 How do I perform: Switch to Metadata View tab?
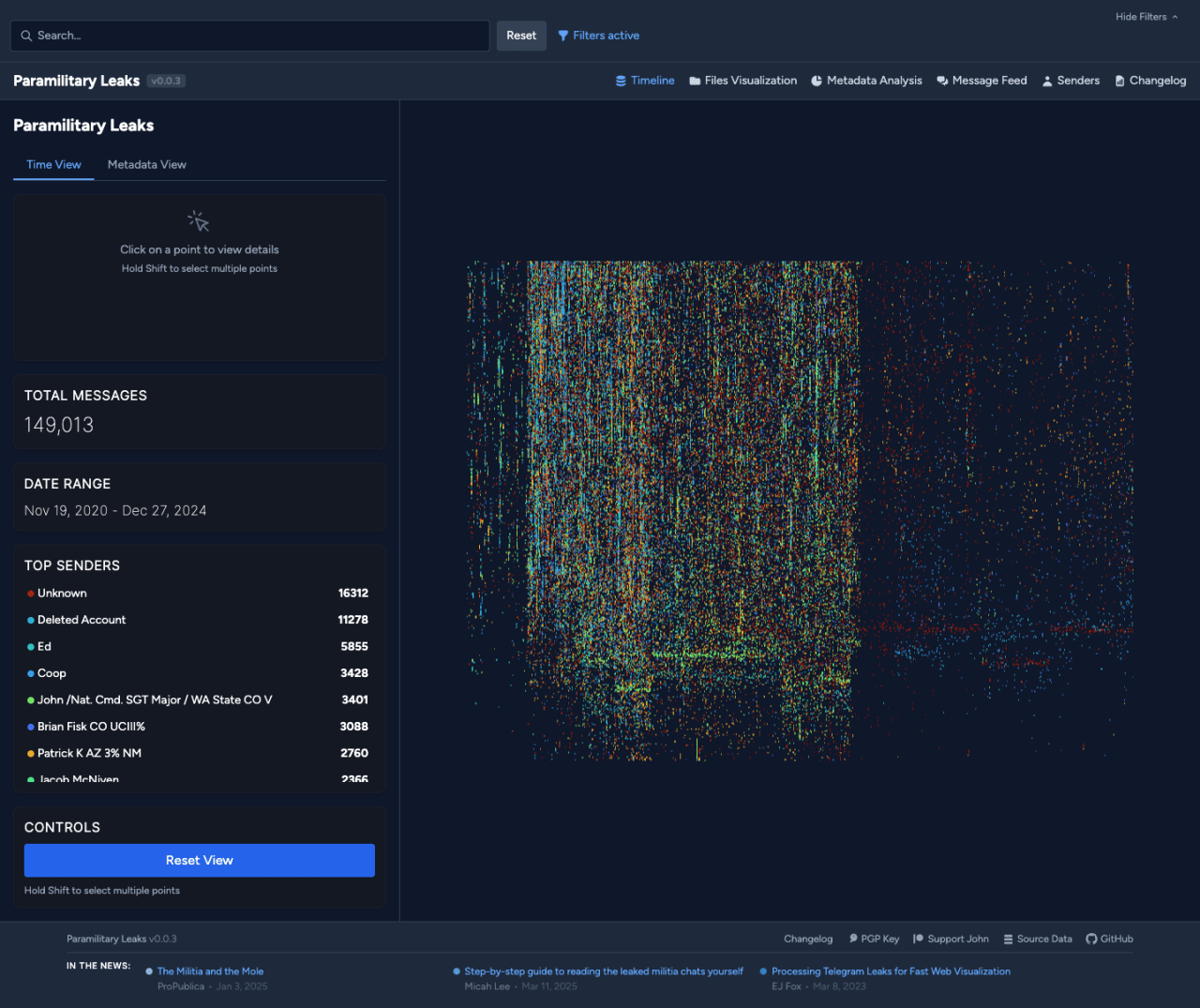click(x=147, y=165)
